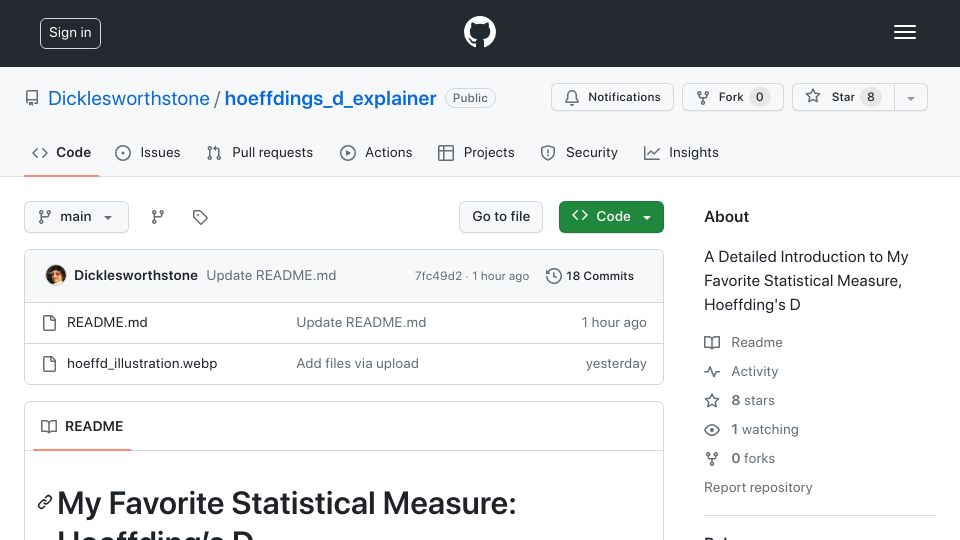
Task: View tags via the tag icon
Action: [x=200, y=217]
